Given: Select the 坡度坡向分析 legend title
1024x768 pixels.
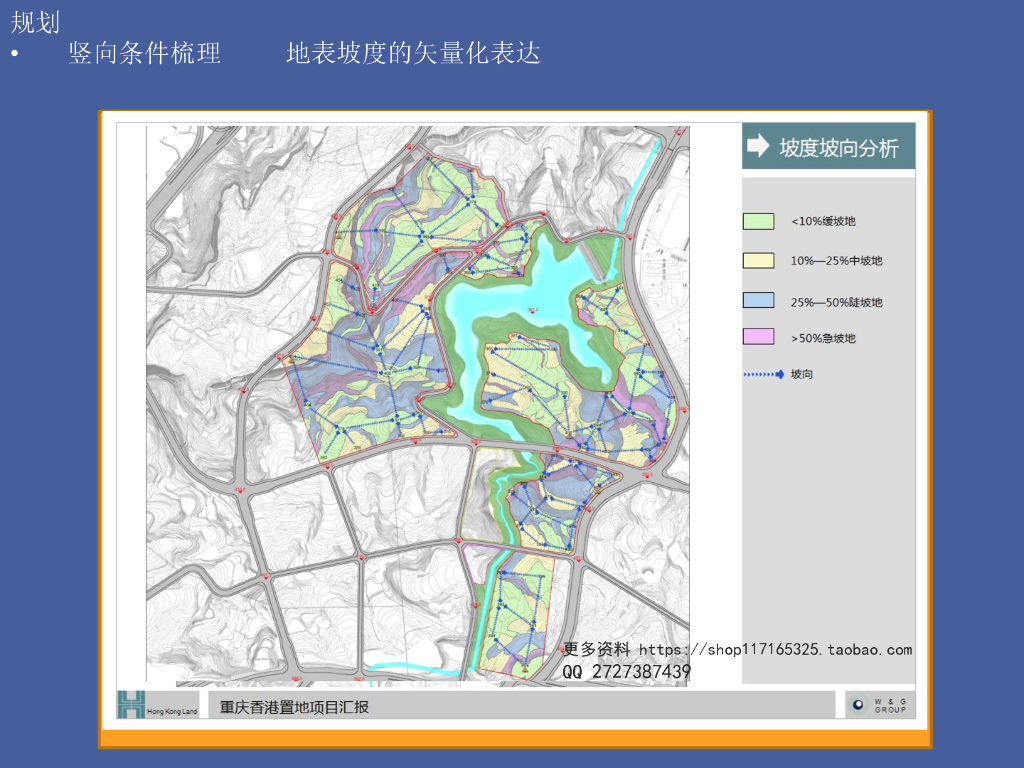Looking at the screenshot, I should 838,147.
